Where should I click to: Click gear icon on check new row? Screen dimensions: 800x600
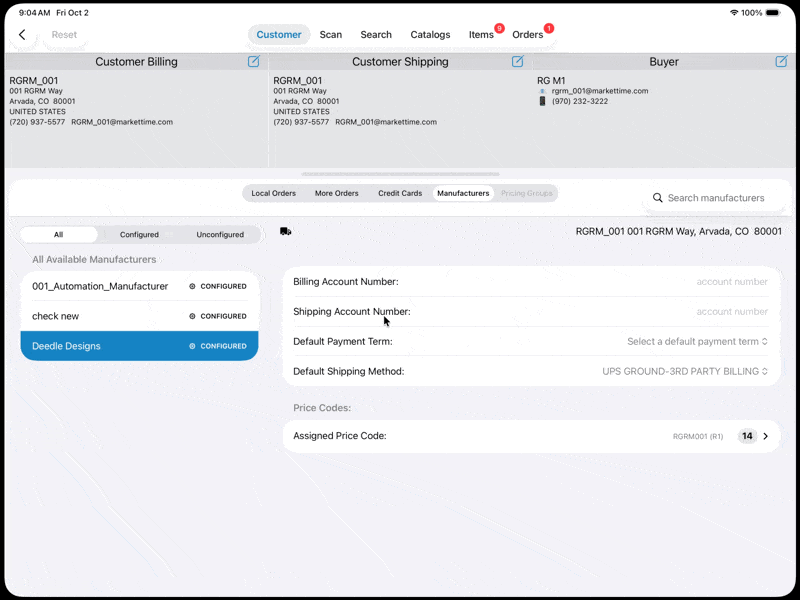tap(192, 316)
